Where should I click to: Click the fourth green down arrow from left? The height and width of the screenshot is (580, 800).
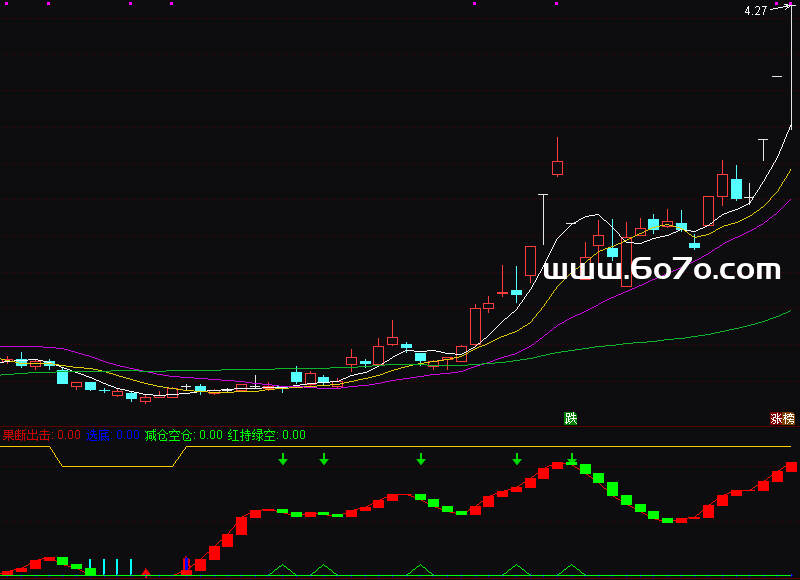[517, 459]
